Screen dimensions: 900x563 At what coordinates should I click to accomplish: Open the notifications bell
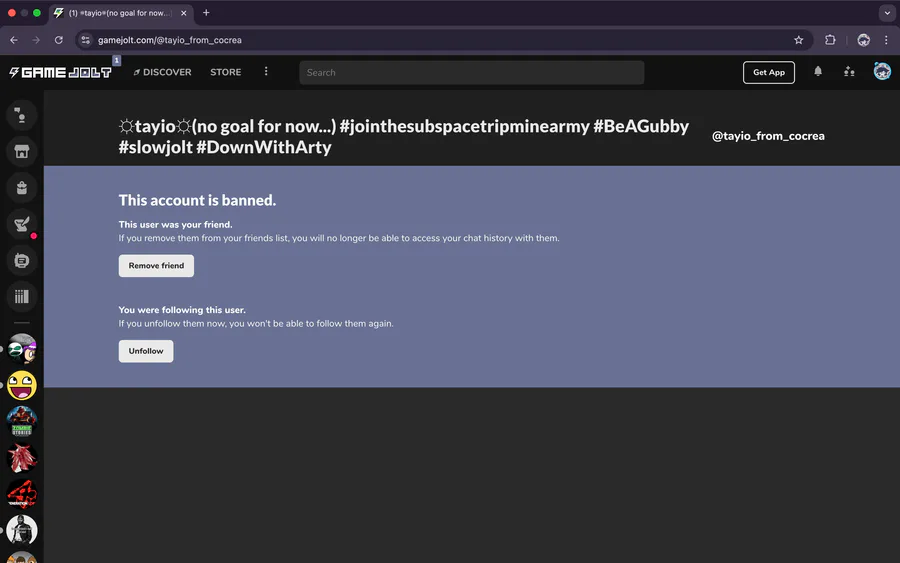pos(818,72)
